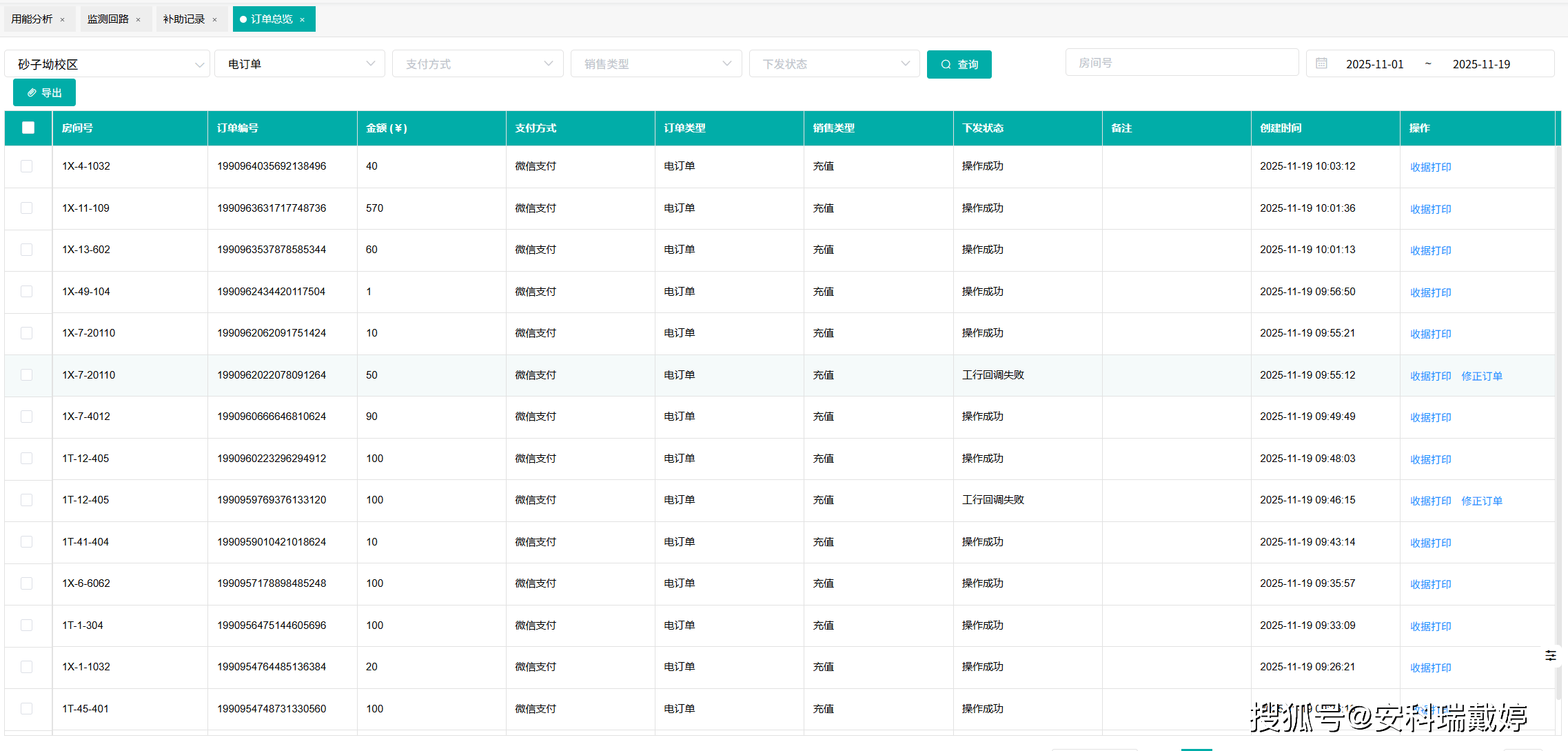The image size is (1568, 751).
Task: Click room number 1T-45-401
Action: (85, 709)
